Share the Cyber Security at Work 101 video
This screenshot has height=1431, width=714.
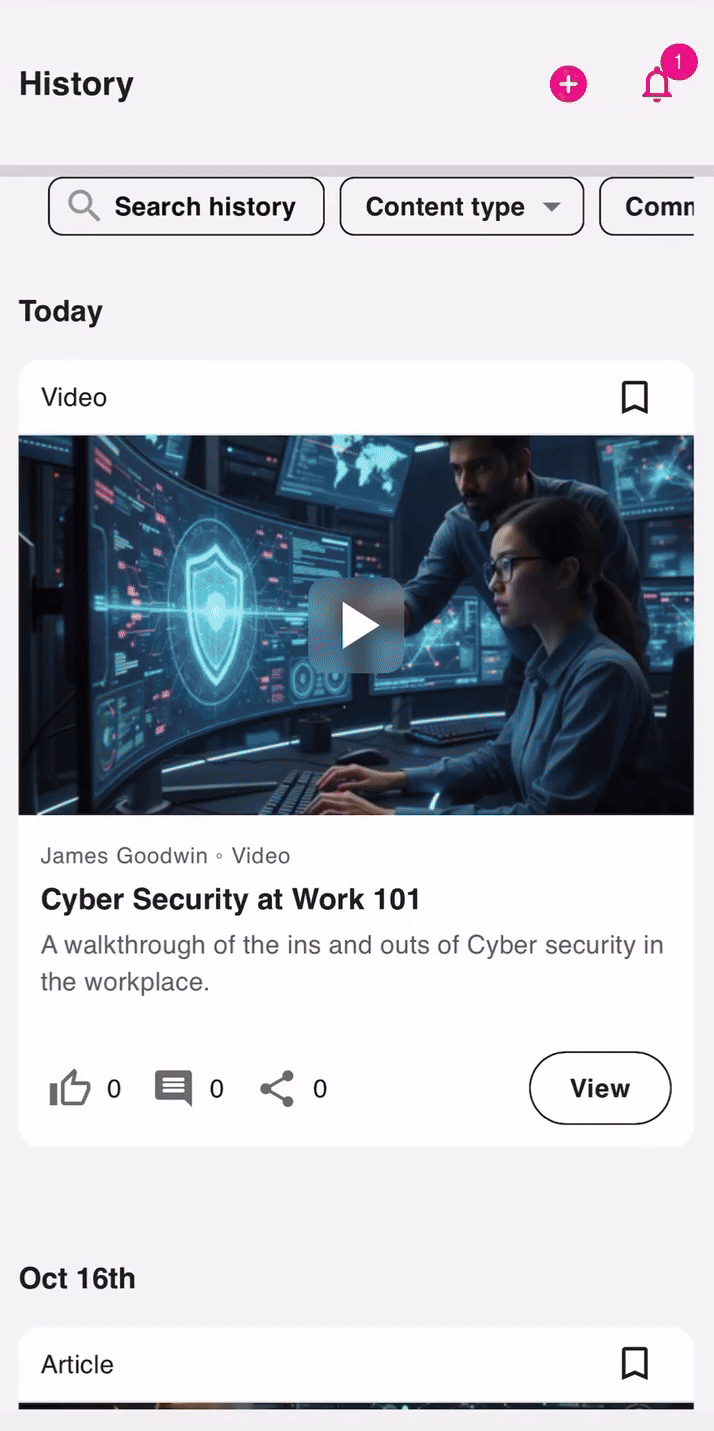[x=277, y=1088]
